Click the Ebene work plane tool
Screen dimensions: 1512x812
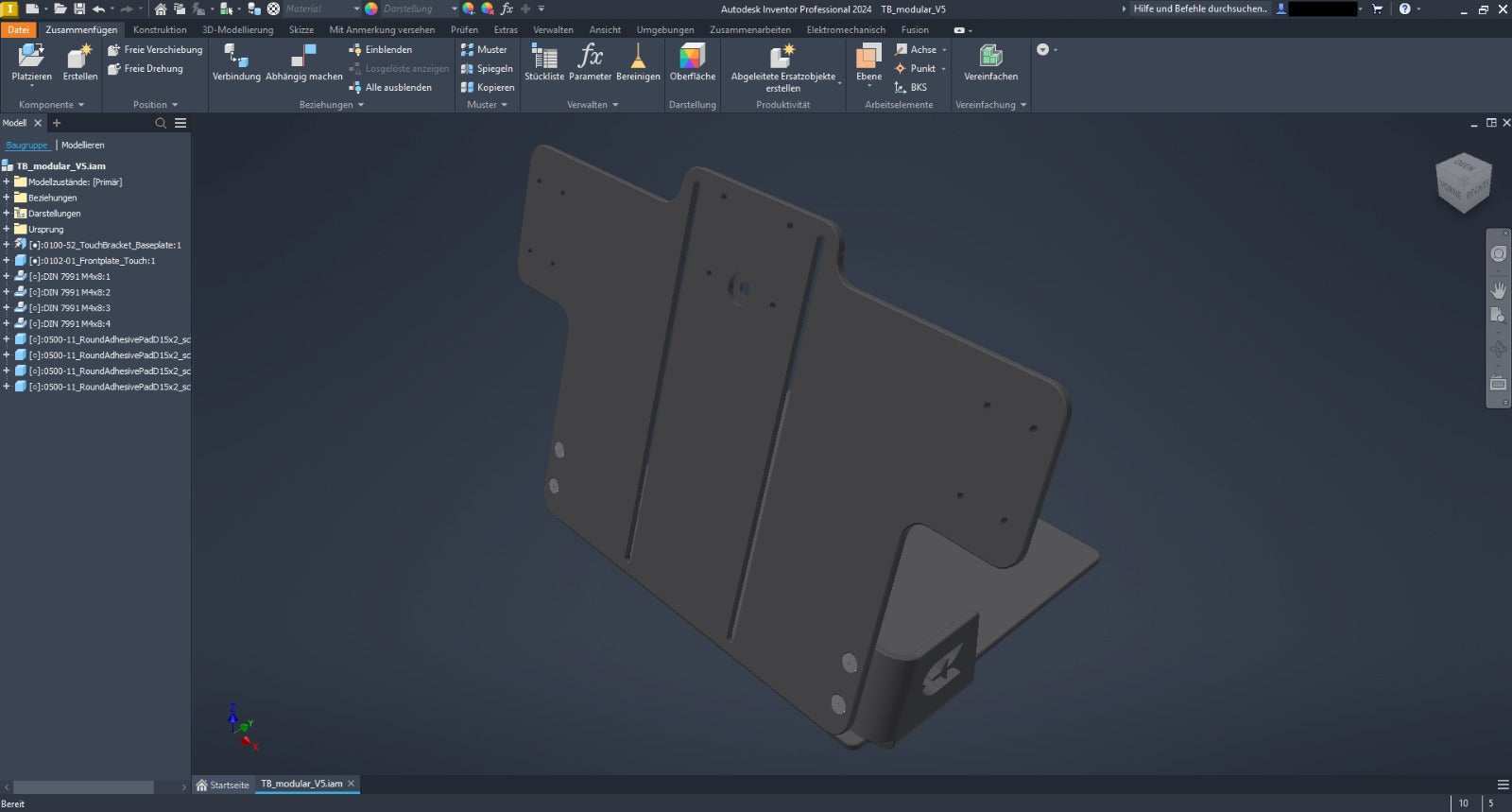[x=868, y=62]
